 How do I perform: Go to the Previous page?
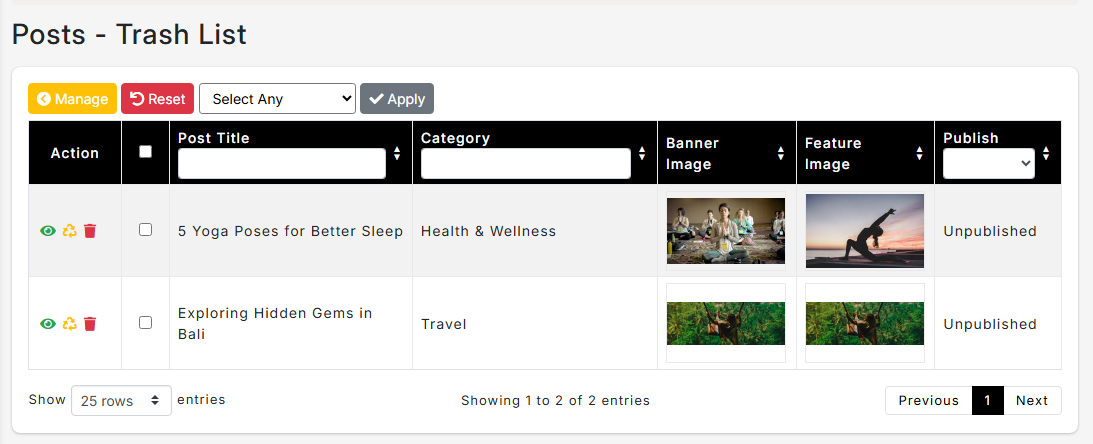928,401
